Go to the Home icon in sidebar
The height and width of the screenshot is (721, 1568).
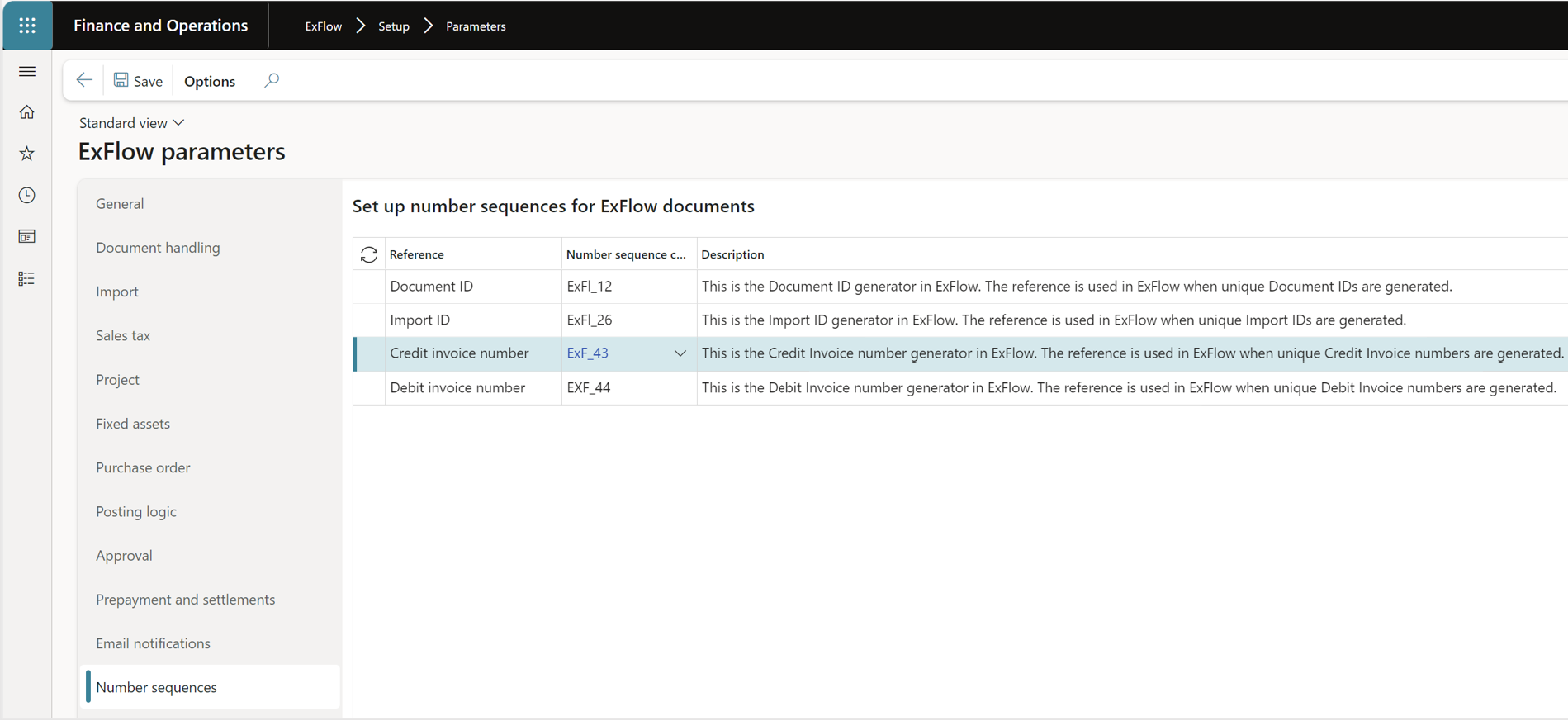coord(27,112)
